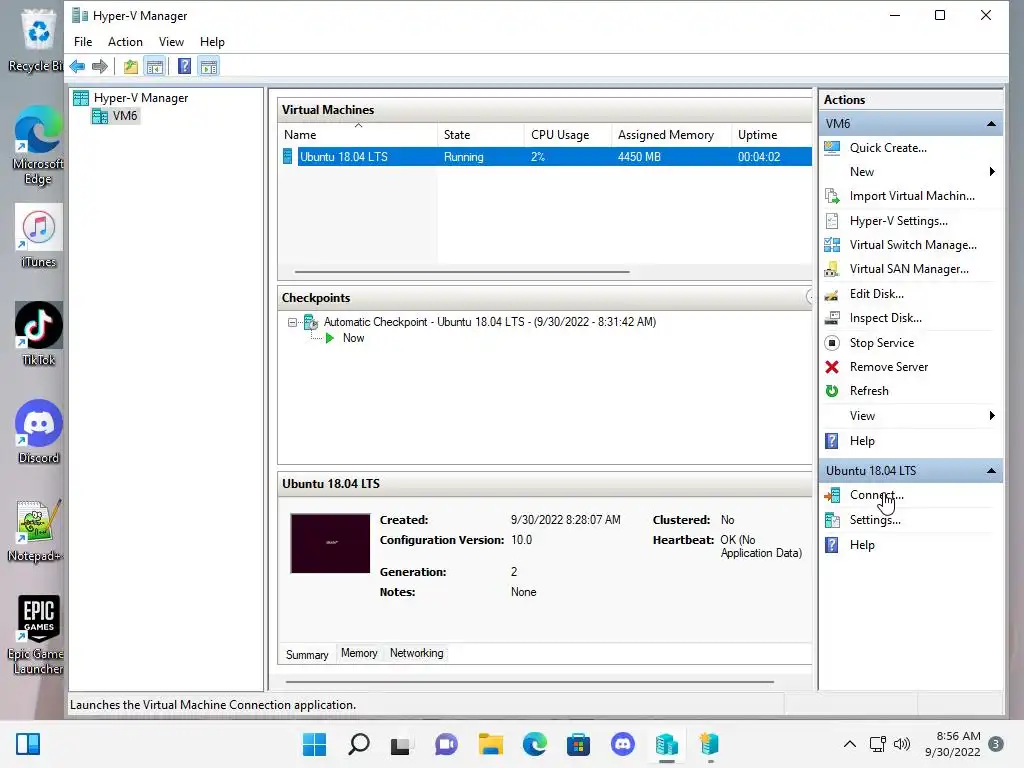Click the Virtual SAN Manager icon

(x=832, y=269)
